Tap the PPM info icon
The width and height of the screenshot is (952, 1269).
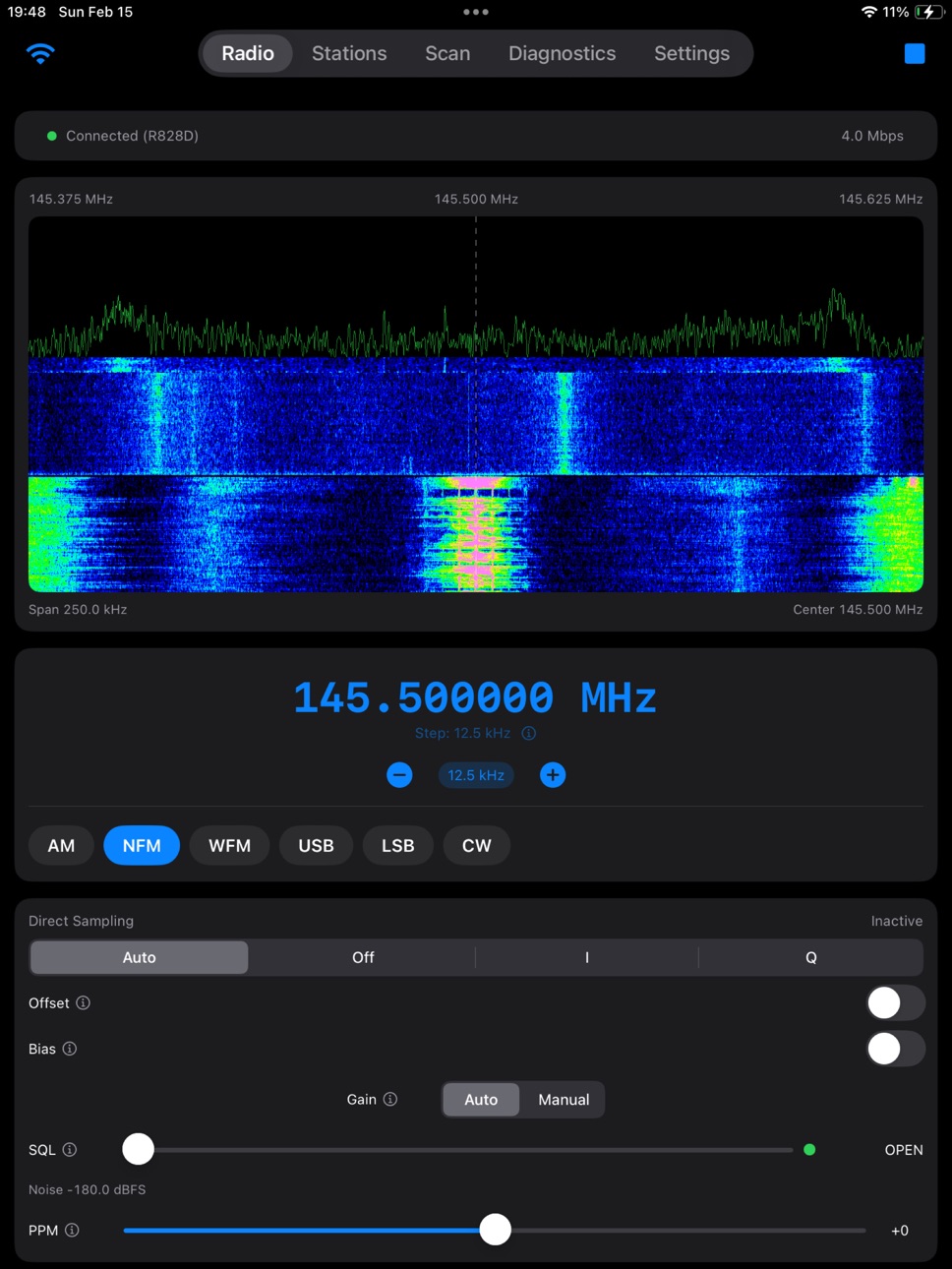click(x=72, y=1230)
